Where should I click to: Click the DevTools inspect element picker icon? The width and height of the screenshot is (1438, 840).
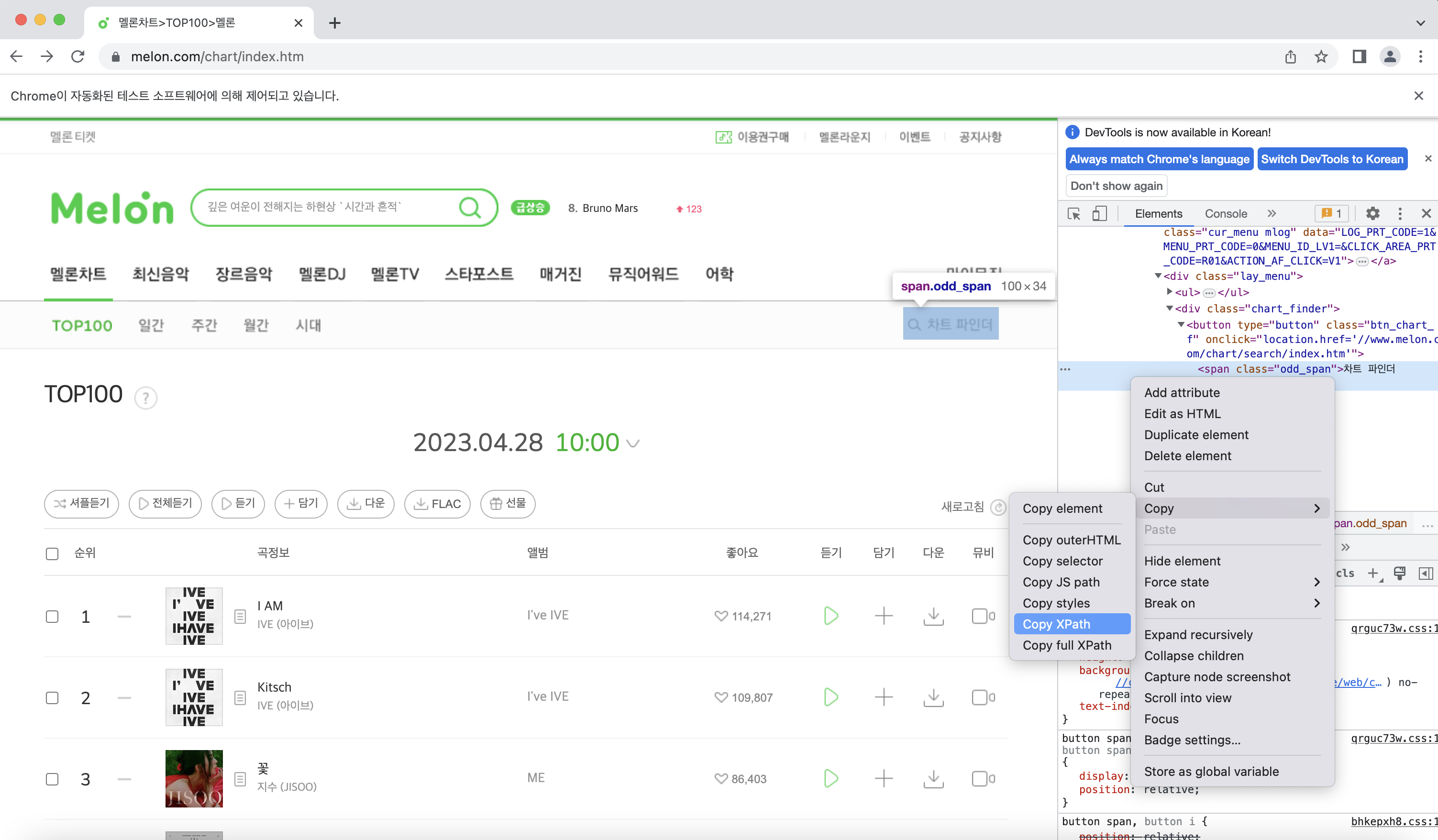(1073, 213)
